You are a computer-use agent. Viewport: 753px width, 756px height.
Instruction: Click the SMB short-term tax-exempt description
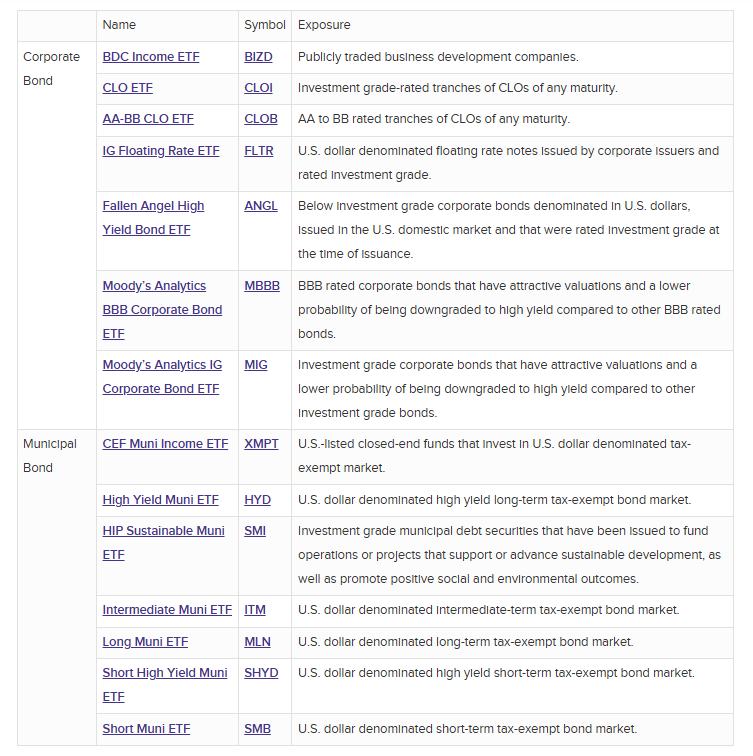[468, 729]
